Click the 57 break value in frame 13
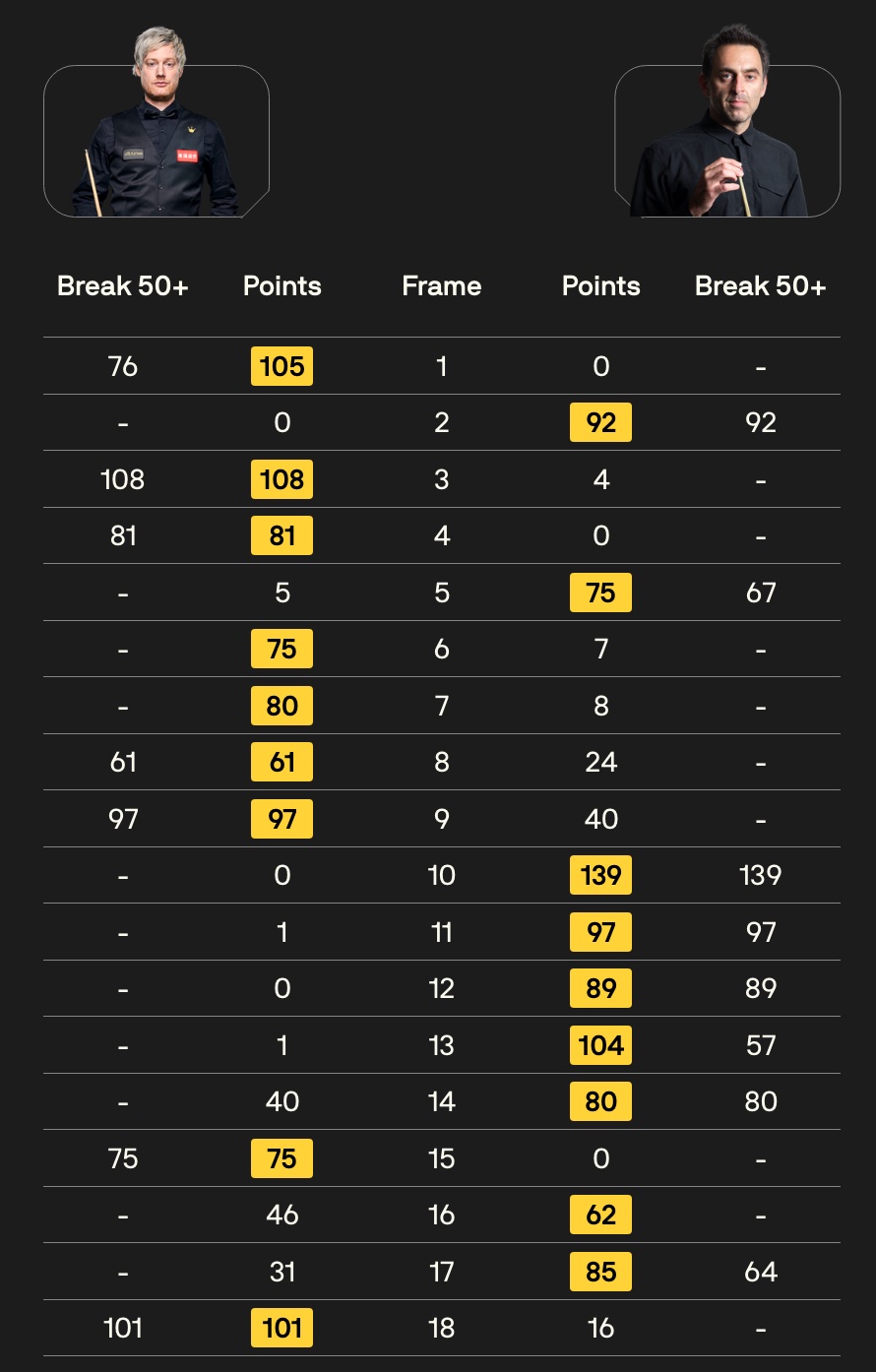Screen dimensions: 876x1372 (x=760, y=1045)
